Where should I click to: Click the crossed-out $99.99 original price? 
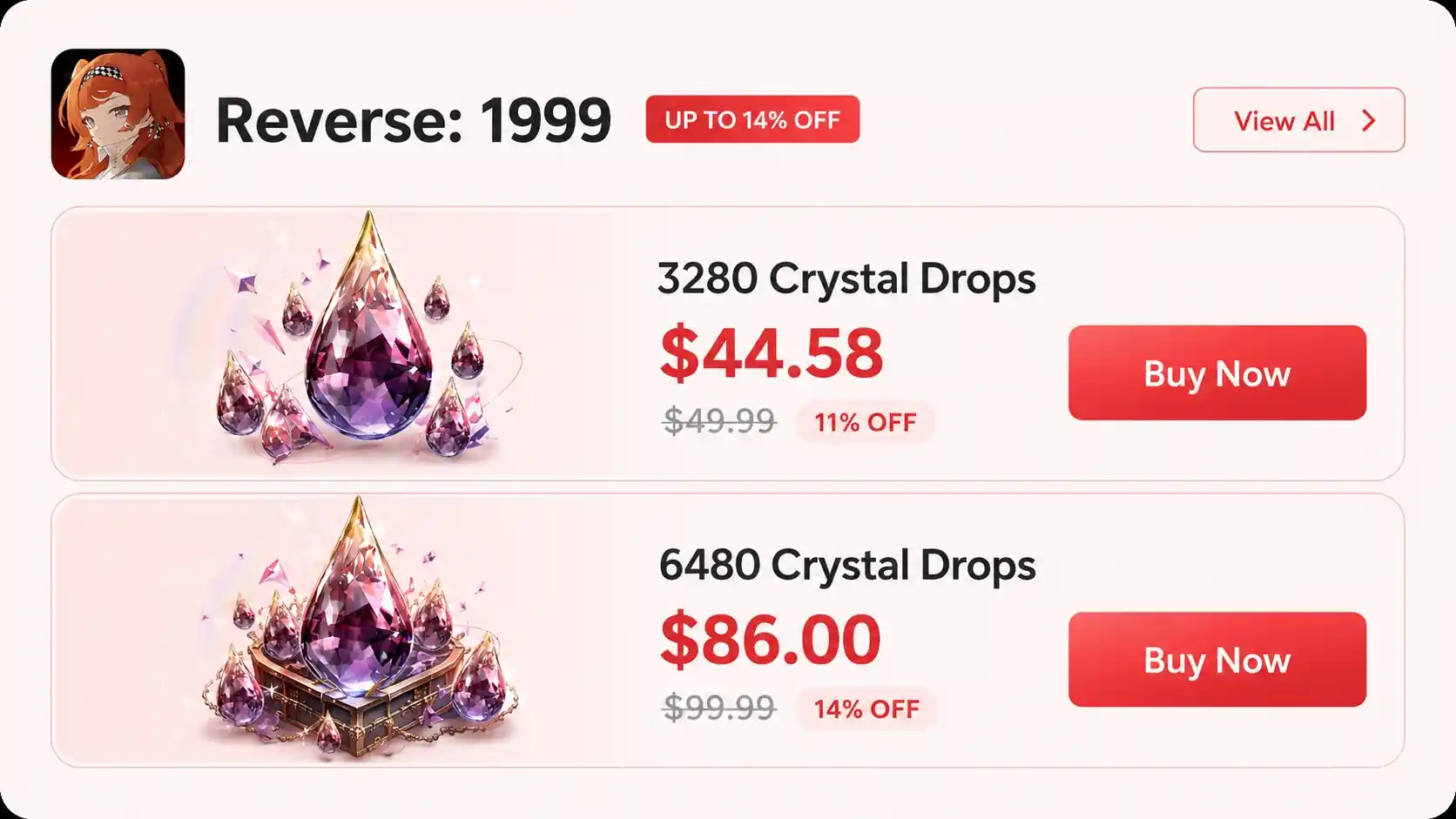click(719, 708)
